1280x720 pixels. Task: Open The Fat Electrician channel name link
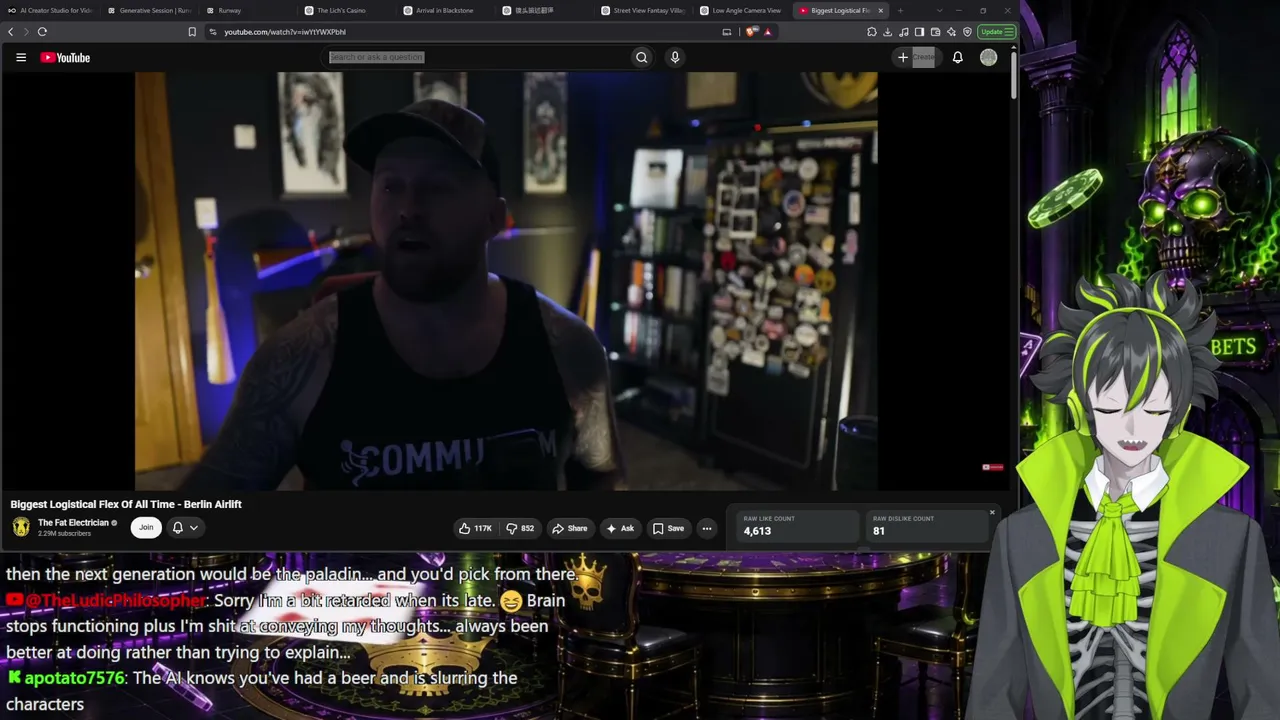coord(73,523)
